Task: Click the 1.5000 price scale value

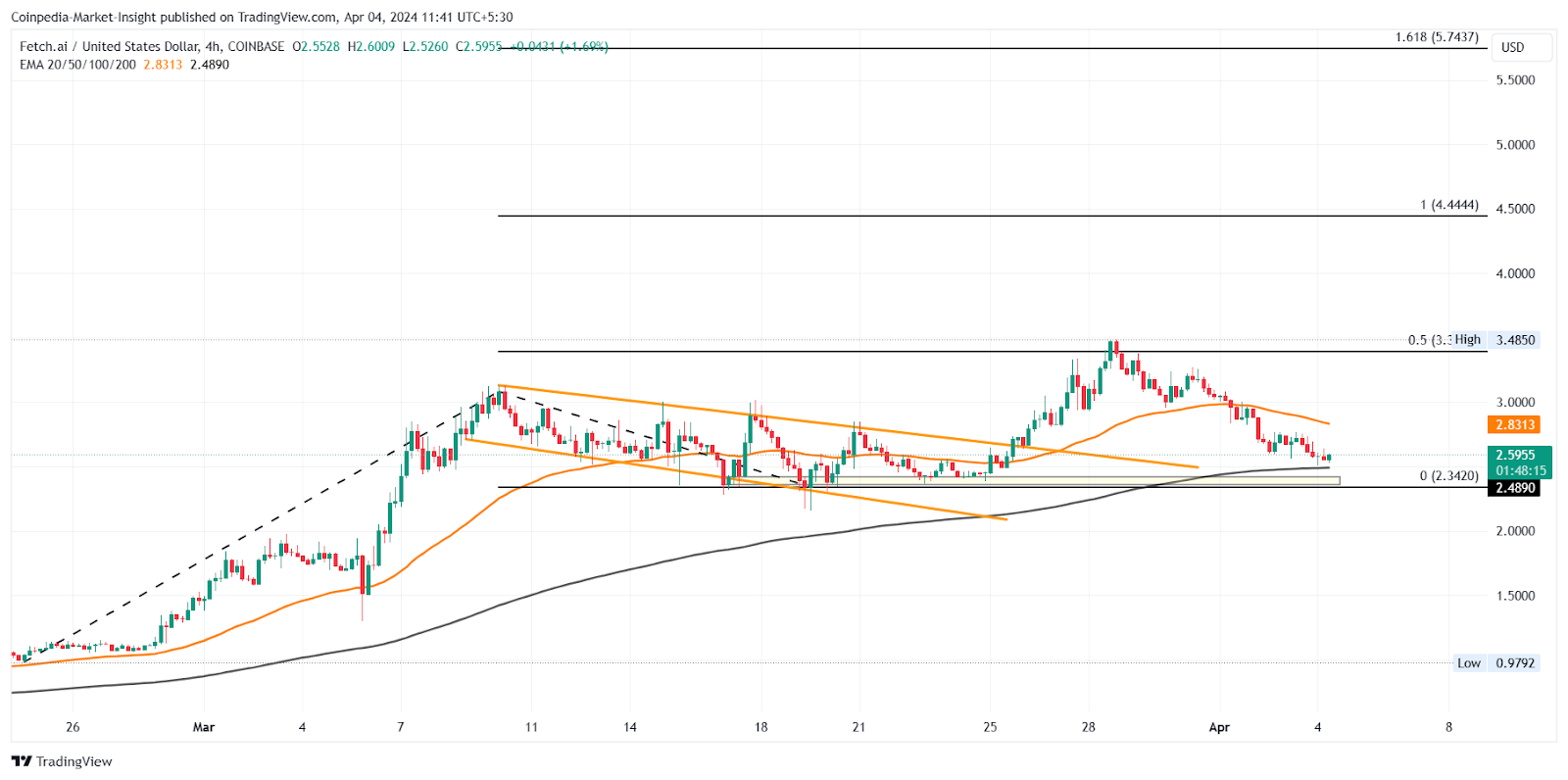Action: (x=1515, y=596)
